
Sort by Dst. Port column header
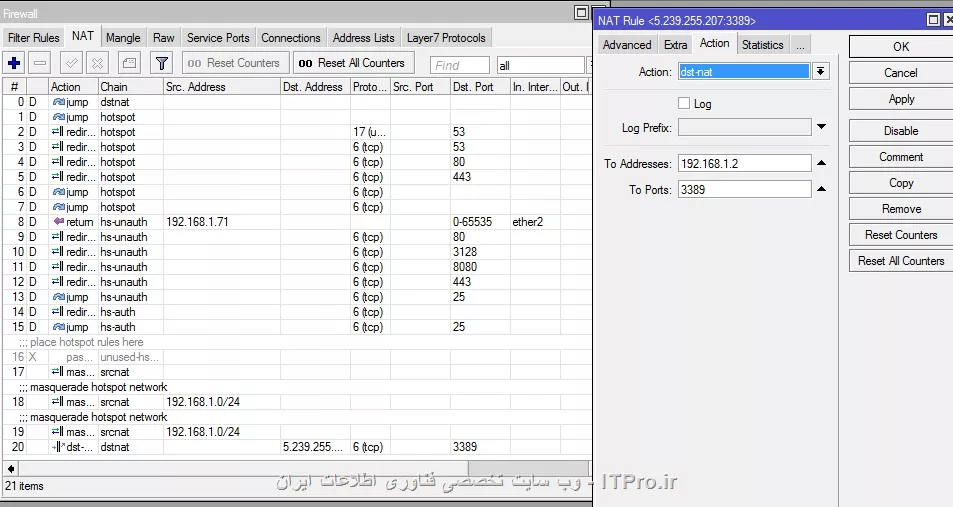click(x=480, y=87)
